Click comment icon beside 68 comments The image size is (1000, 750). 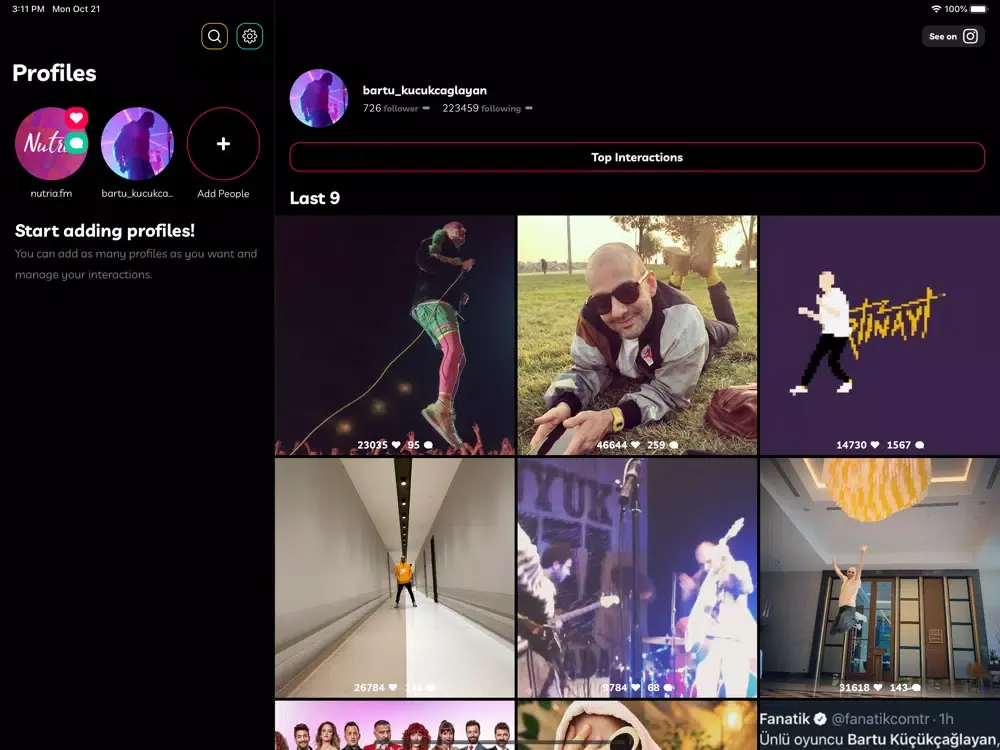point(668,688)
